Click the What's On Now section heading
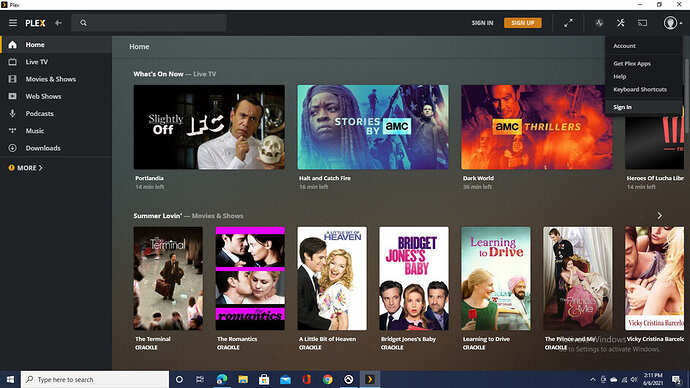This screenshot has height=388, width=690. tap(158, 74)
